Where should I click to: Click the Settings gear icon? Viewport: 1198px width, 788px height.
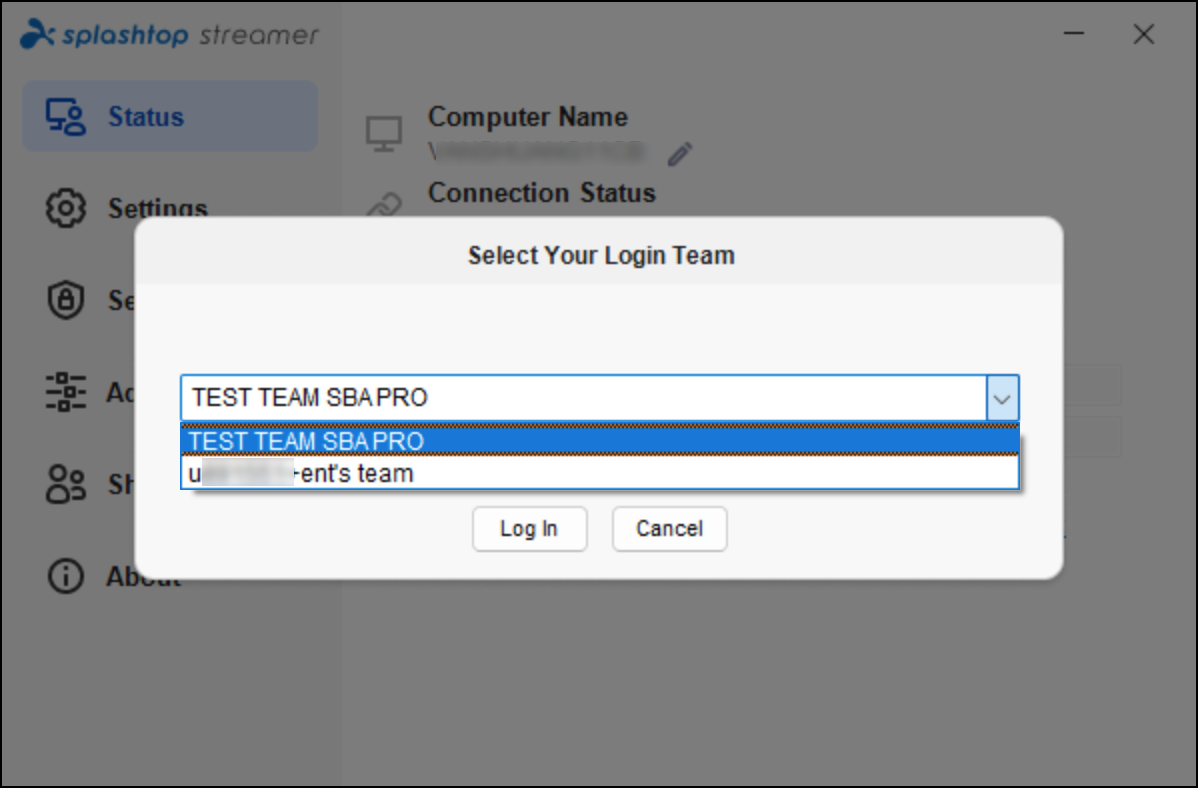[x=66, y=208]
